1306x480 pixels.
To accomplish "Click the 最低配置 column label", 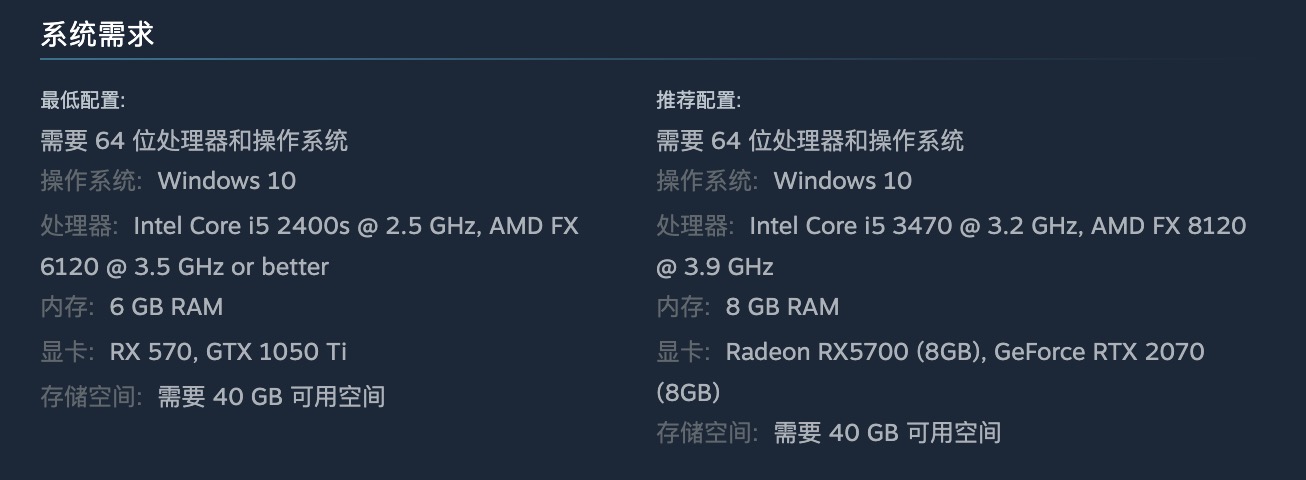I will coord(82,100).
